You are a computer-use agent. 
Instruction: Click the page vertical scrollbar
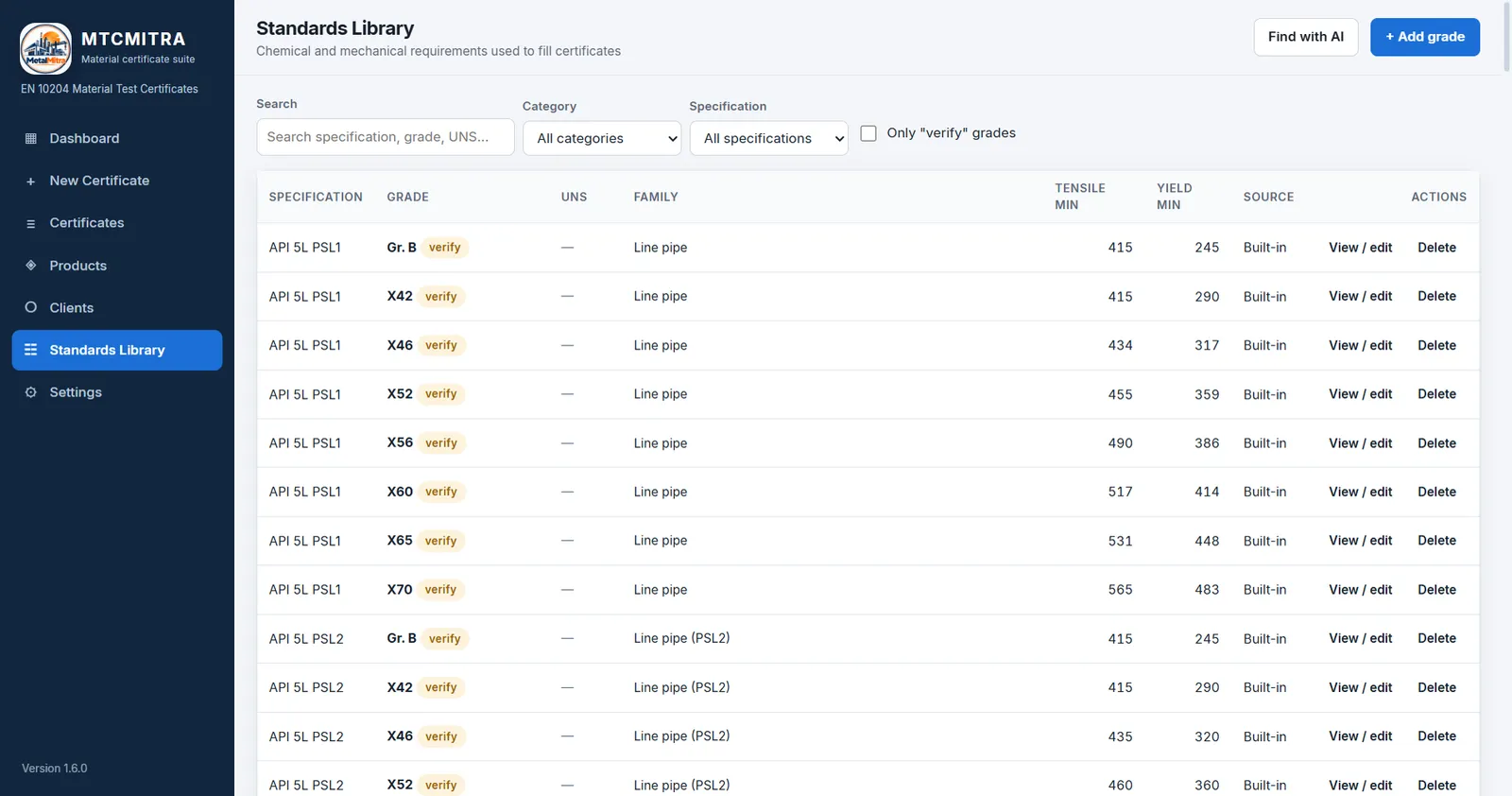[1506, 38]
